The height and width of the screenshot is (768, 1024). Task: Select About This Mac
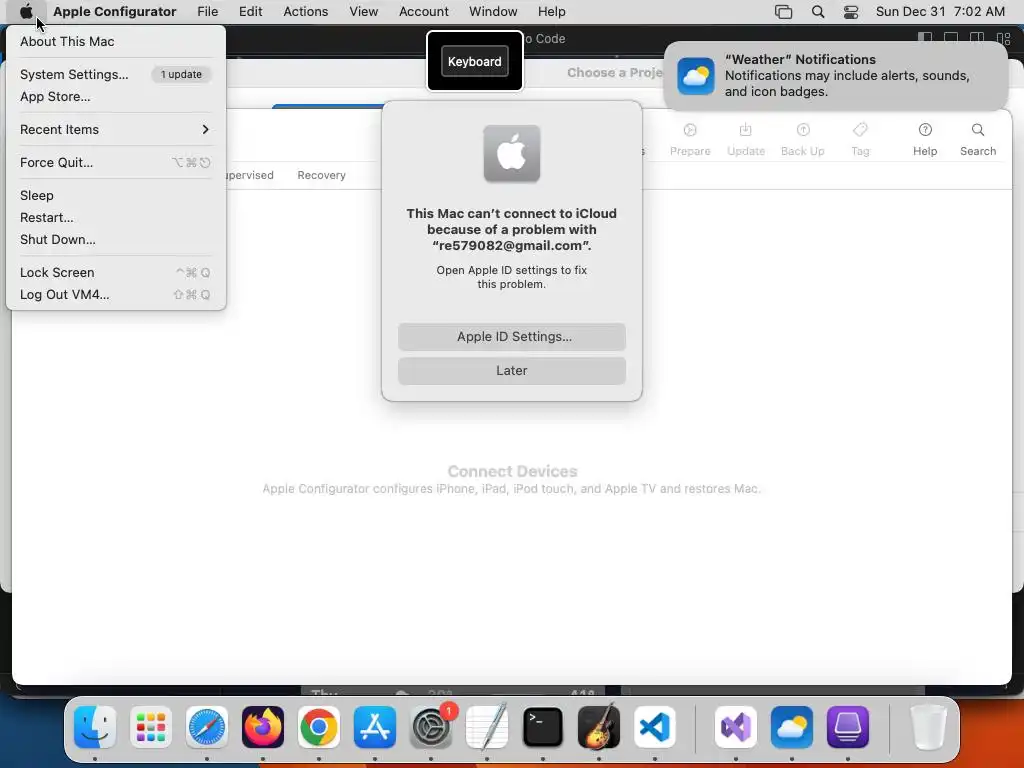click(x=115, y=41)
